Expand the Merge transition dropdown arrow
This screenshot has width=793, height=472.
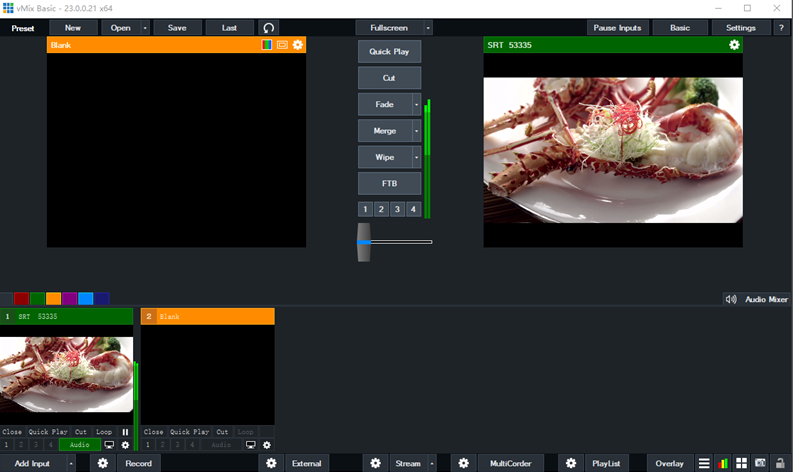pos(417,131)
